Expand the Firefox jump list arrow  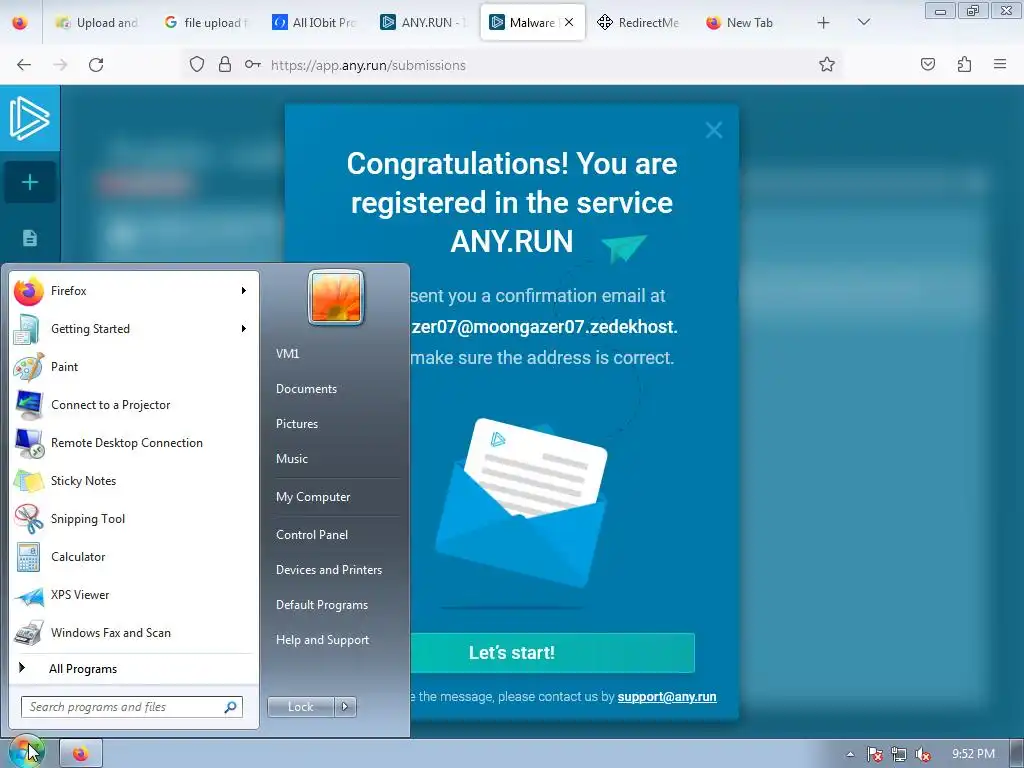(x=244, y=291)
